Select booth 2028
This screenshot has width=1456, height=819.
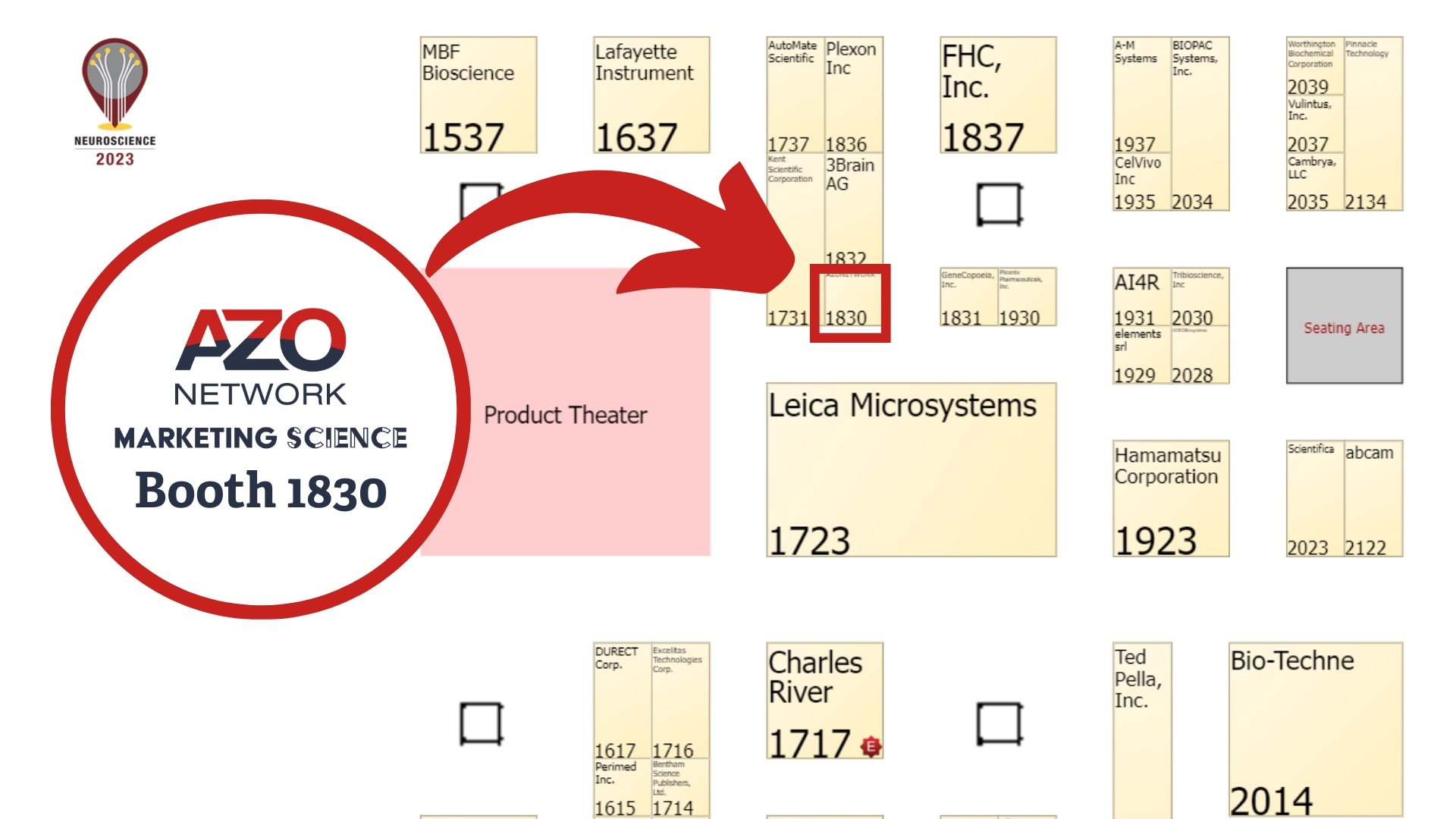(x=1200, y=355)
